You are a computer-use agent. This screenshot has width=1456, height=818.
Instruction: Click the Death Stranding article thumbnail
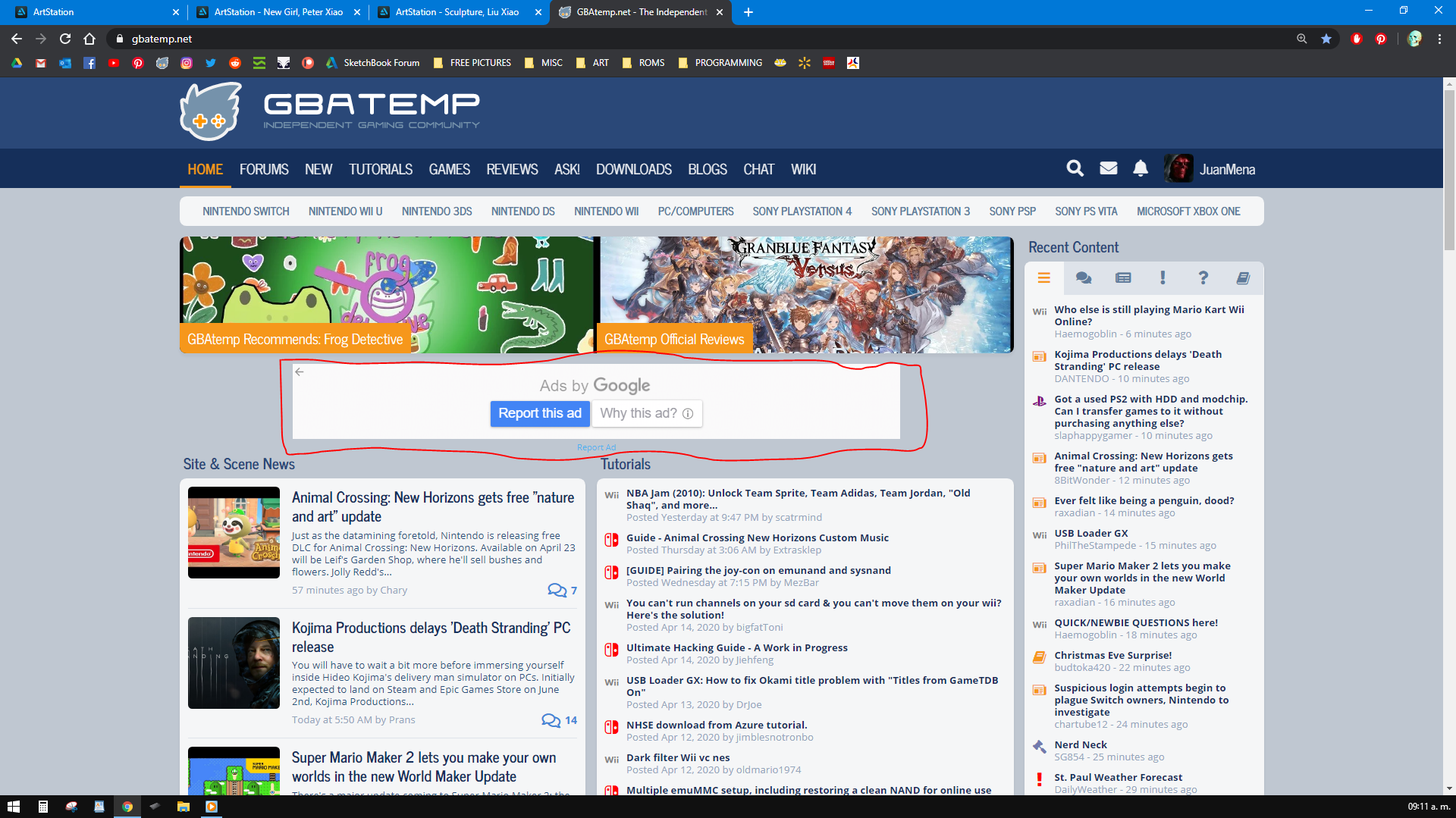click(234, 663)
